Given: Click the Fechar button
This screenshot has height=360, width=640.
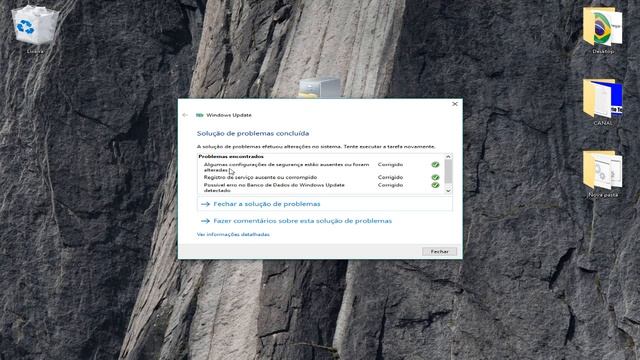Looking at the screenshot, I should coord(439,251).
